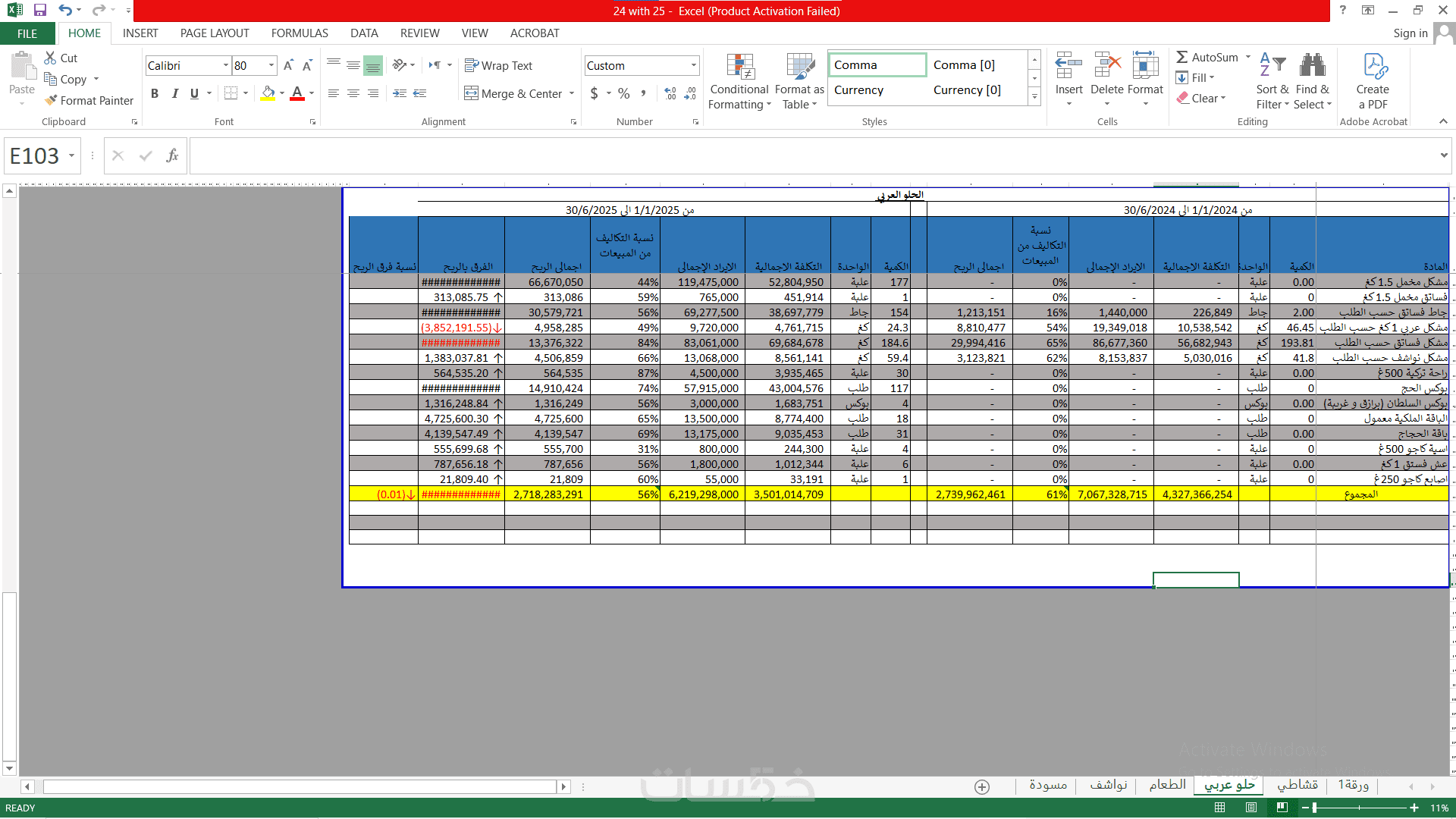The width and height of the screenshot is (1456, 819).
Task: Click the Increase Decimal icon
Action: (x=670, y=93)
